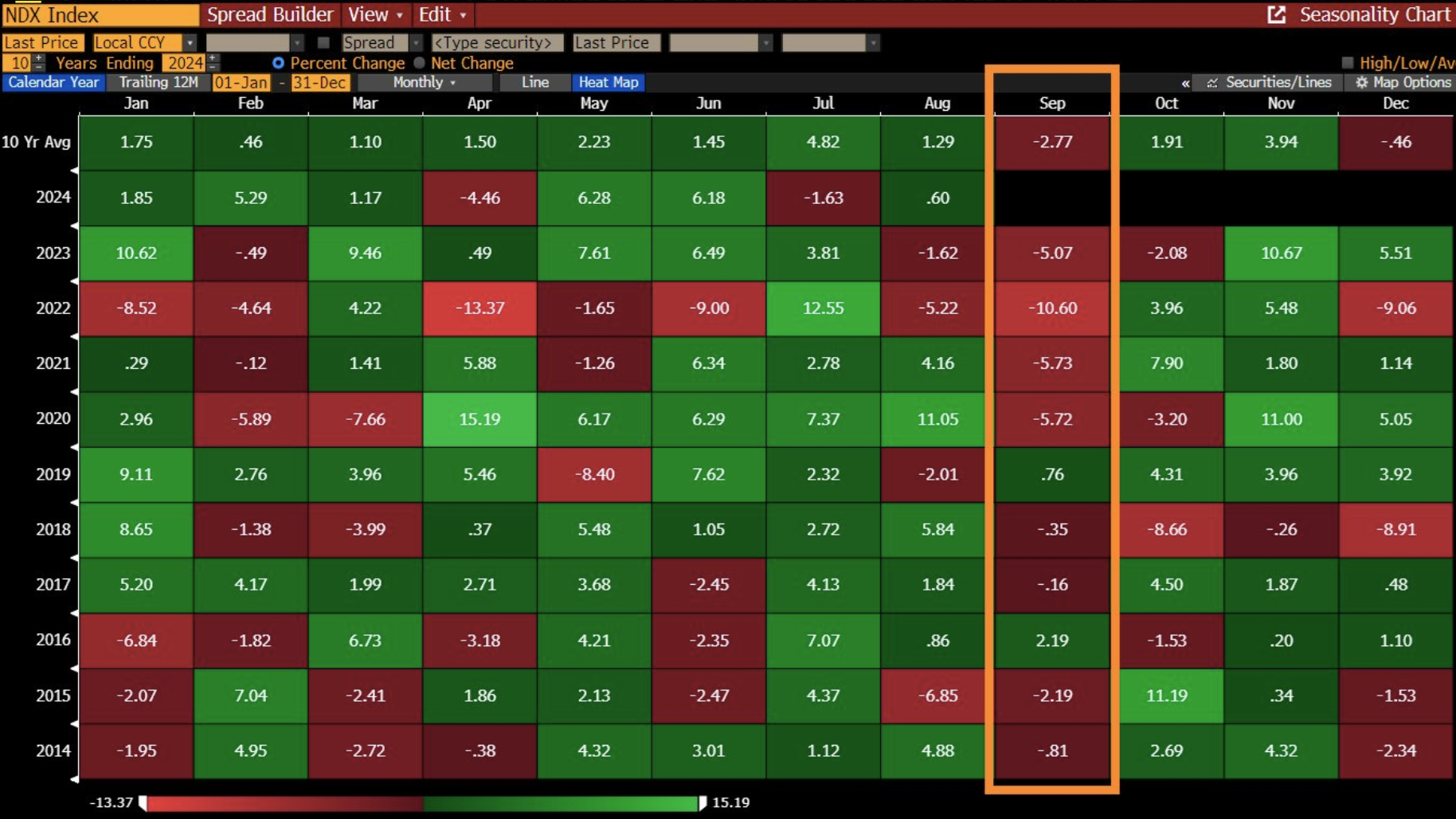Click the 2023 January cell 10.62

coord(136,253)
